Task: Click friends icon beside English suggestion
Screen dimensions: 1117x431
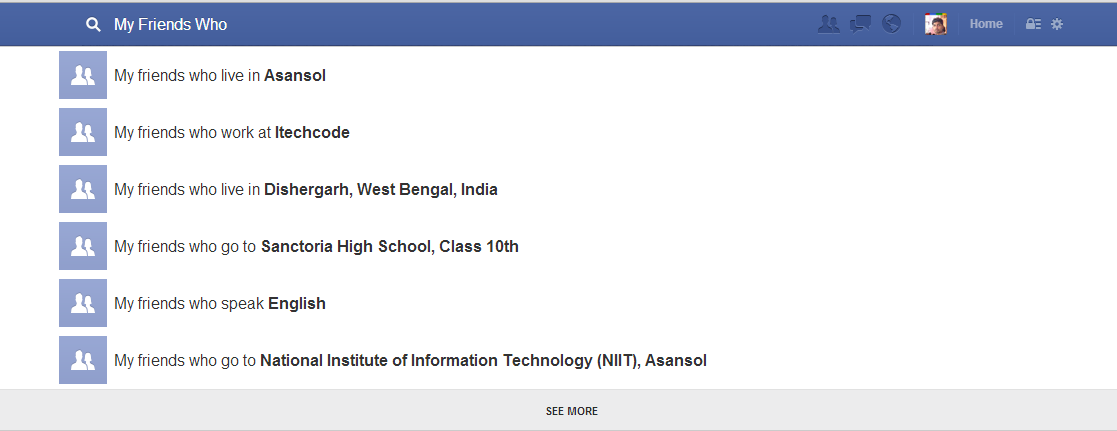Action: (83, 303)
